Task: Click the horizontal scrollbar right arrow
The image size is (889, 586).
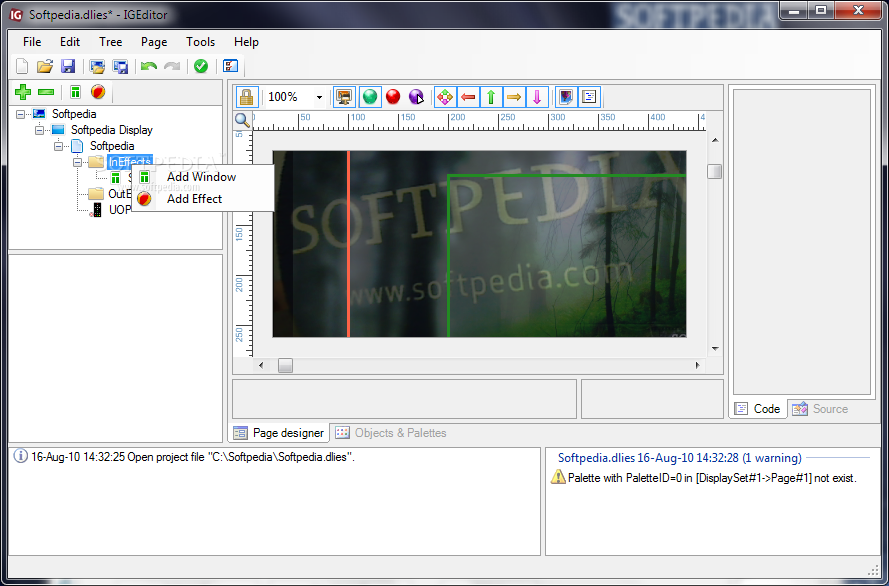Action: pos(698,366)
